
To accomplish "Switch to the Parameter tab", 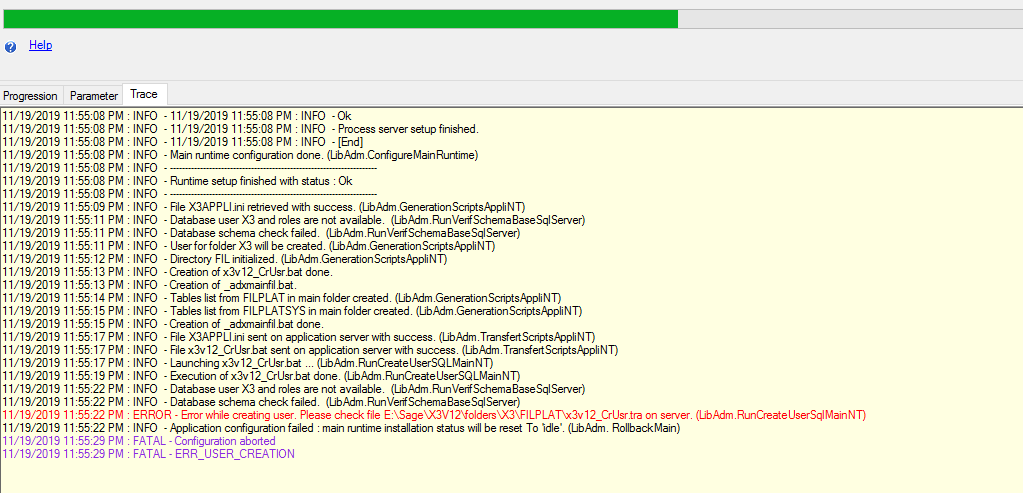I will [x=94, y=96].
